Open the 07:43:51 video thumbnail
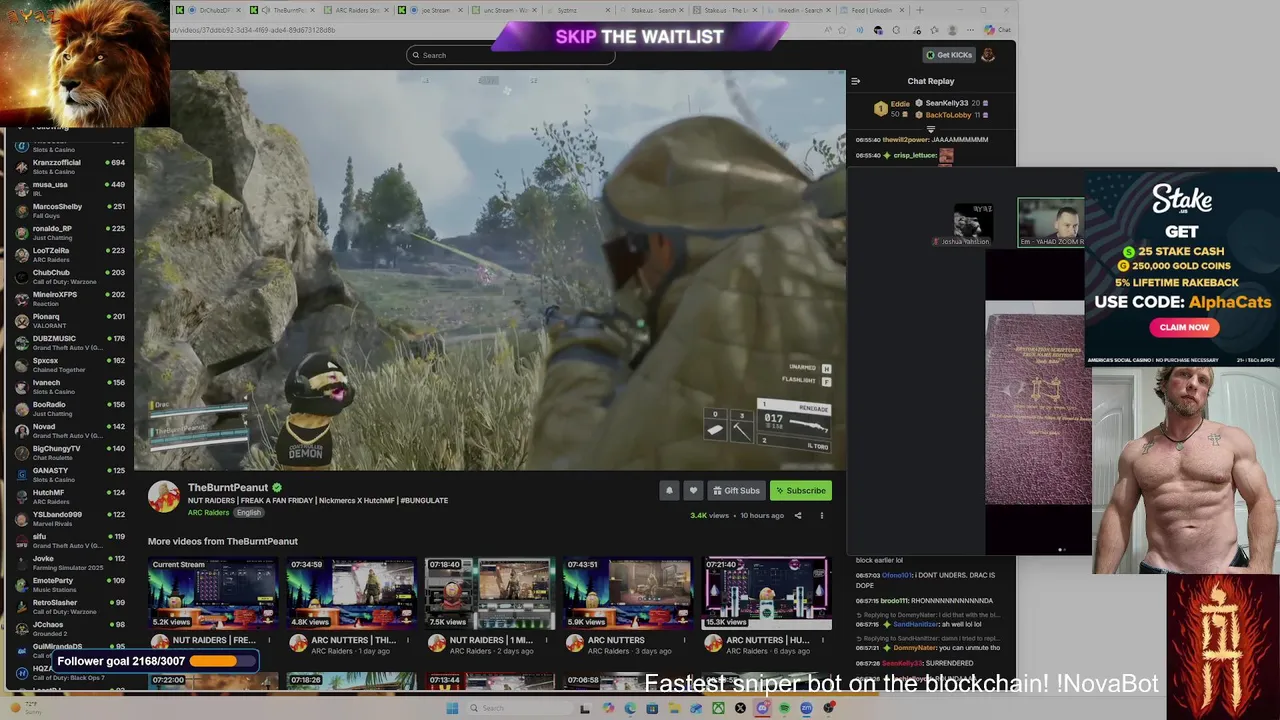Viewport: 1280px width, 720px height. (628, 594)
